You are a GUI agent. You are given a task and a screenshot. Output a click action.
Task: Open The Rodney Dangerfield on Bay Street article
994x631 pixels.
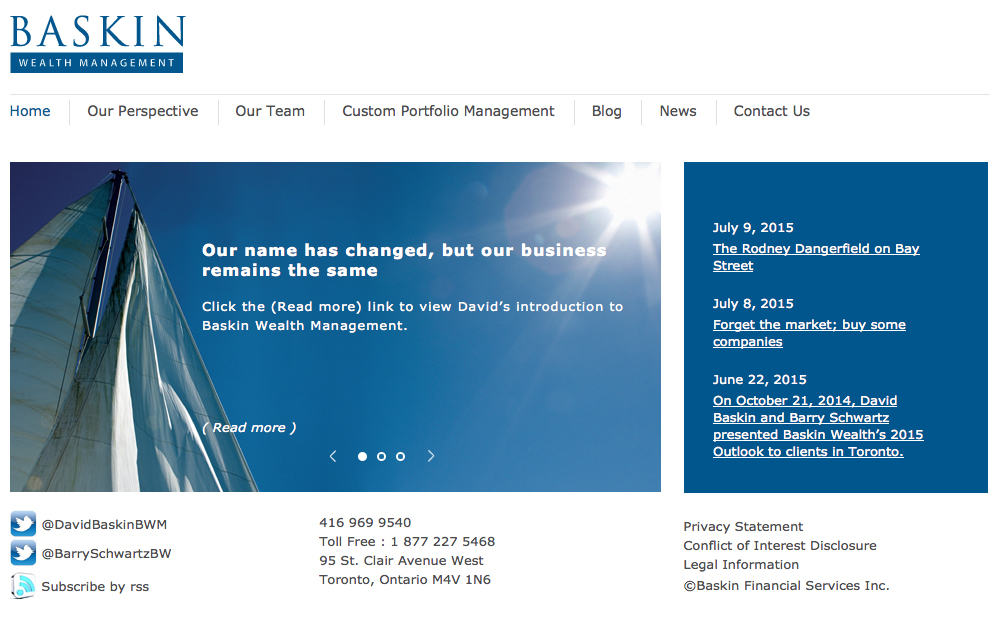click(x=816, y=257)
